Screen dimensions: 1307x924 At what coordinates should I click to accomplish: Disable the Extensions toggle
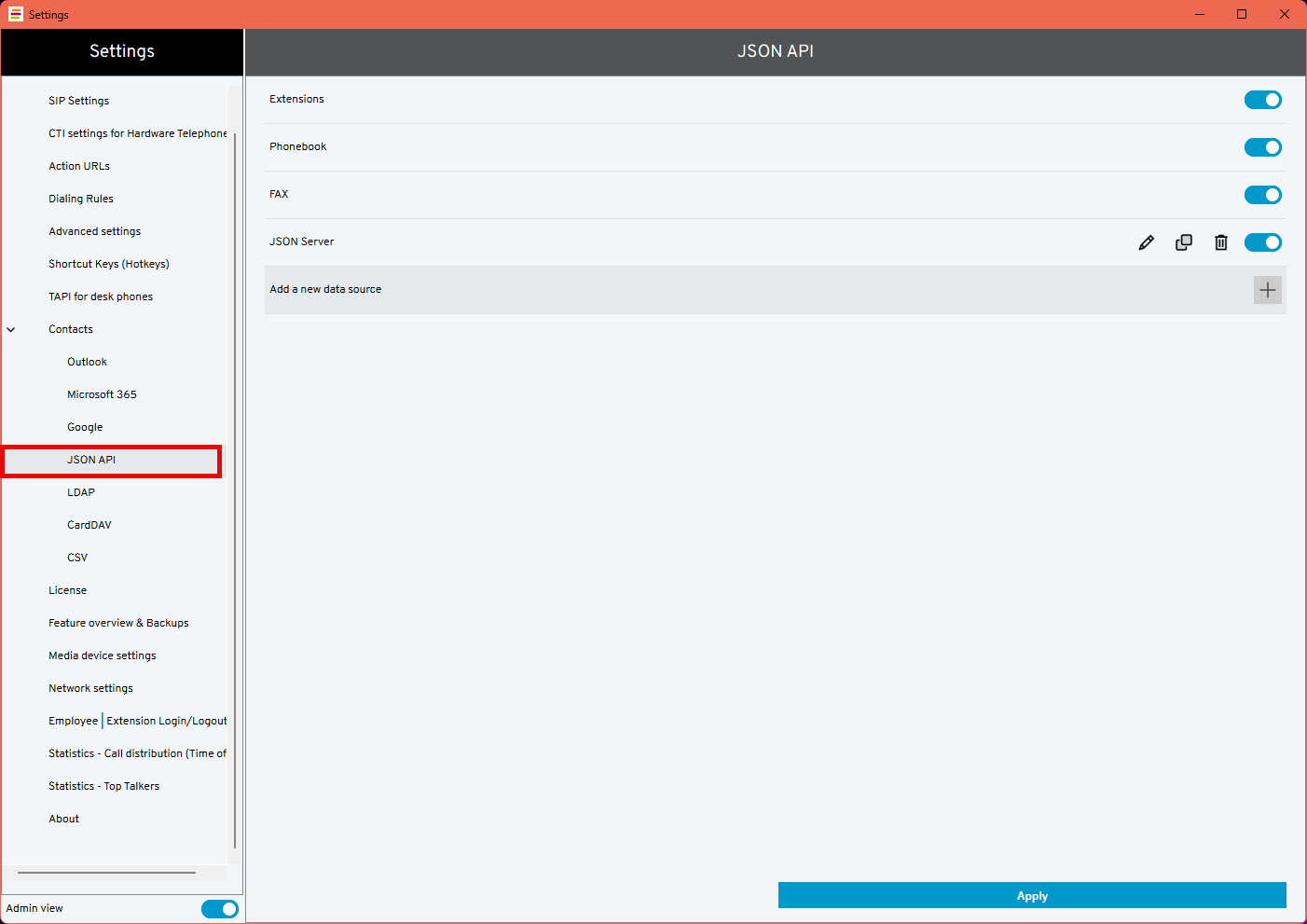[1262, 100]
